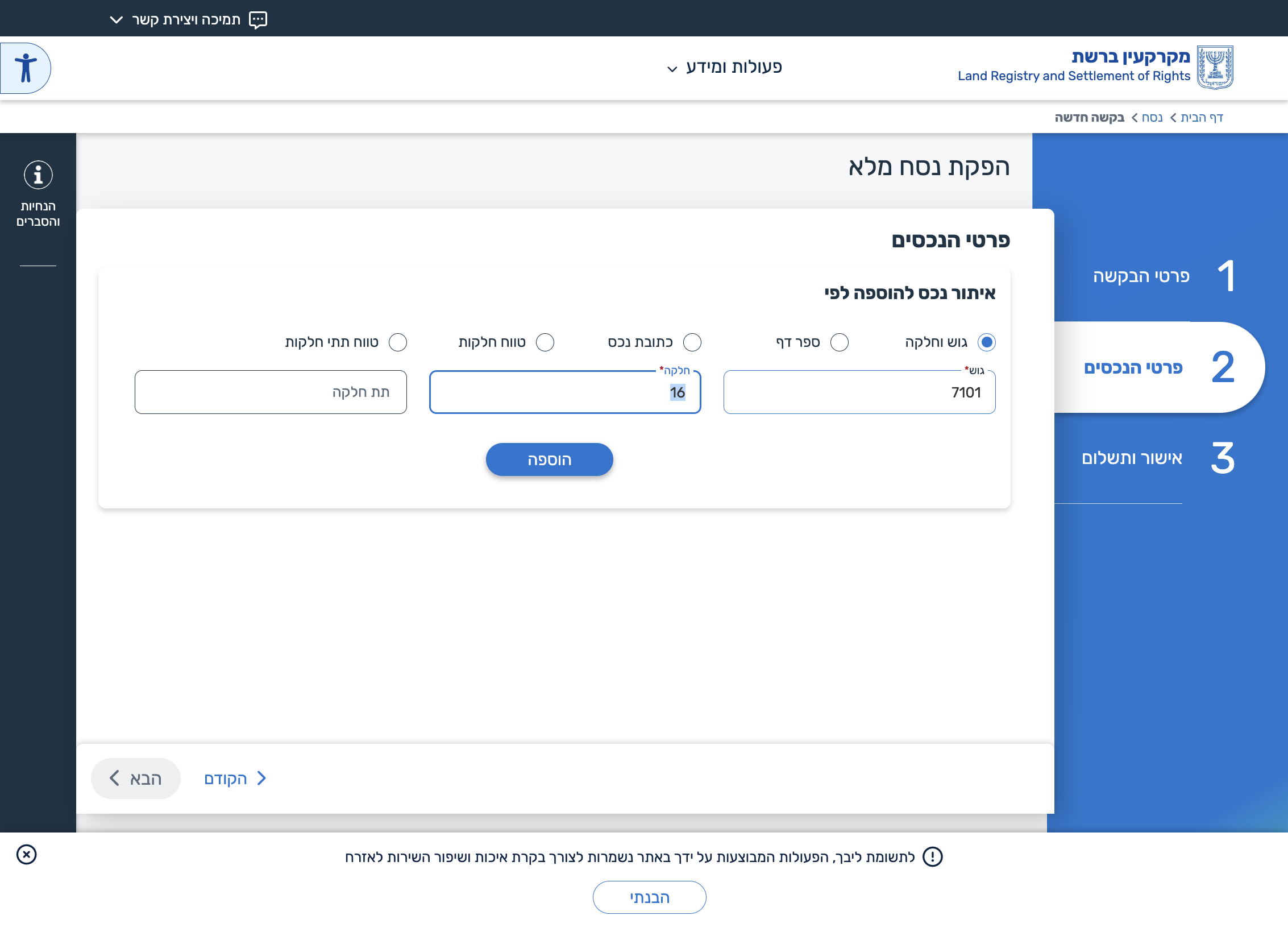Open the דף הבית breadcrumb link
The height and width of the screenshot is (936, 1288).
[1202, 118]
